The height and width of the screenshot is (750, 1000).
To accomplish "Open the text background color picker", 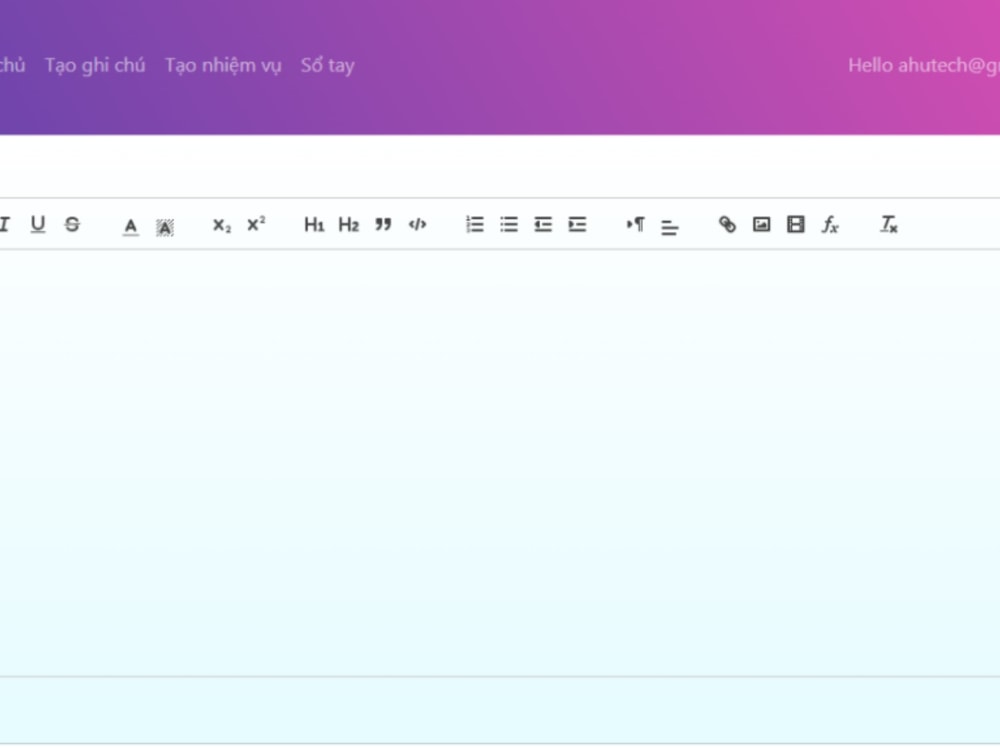I will click(x=165, y=226).
